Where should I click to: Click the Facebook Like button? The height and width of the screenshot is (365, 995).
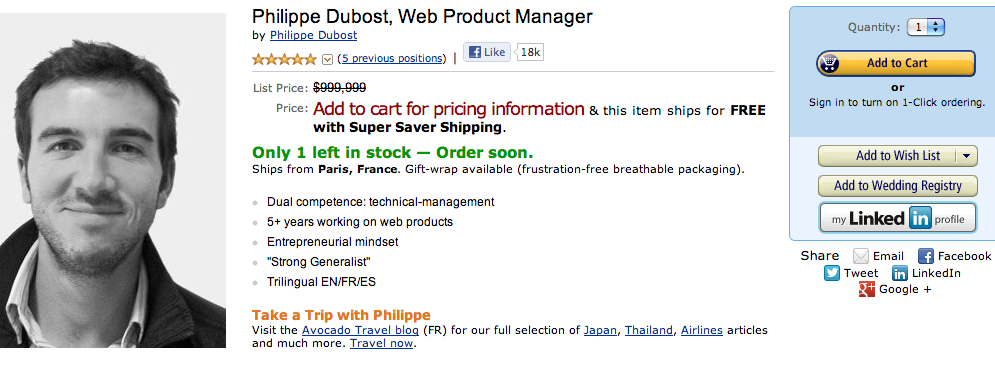tap(487, 52)
